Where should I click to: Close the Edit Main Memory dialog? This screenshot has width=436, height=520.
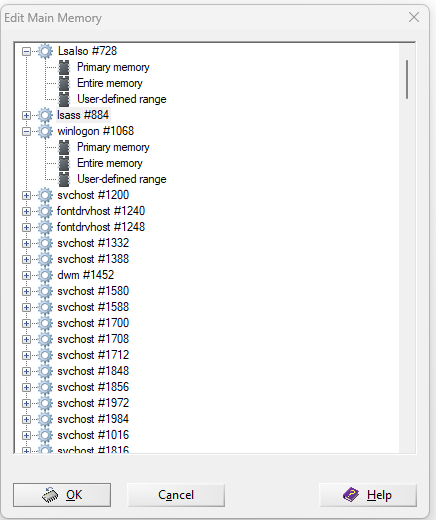414,17
